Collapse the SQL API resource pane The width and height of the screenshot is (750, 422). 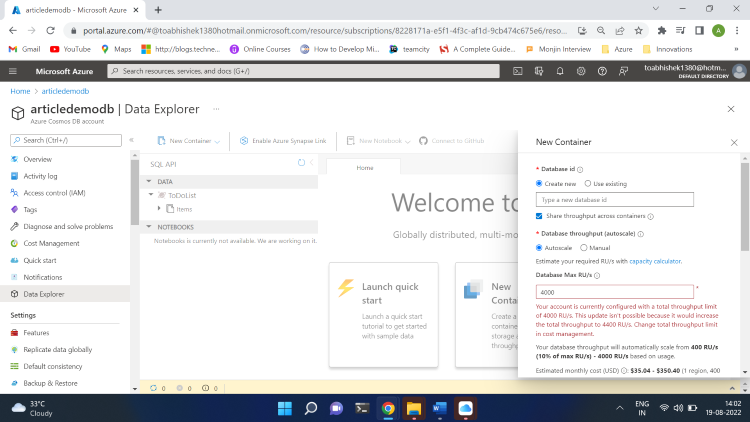click(311, 163)
